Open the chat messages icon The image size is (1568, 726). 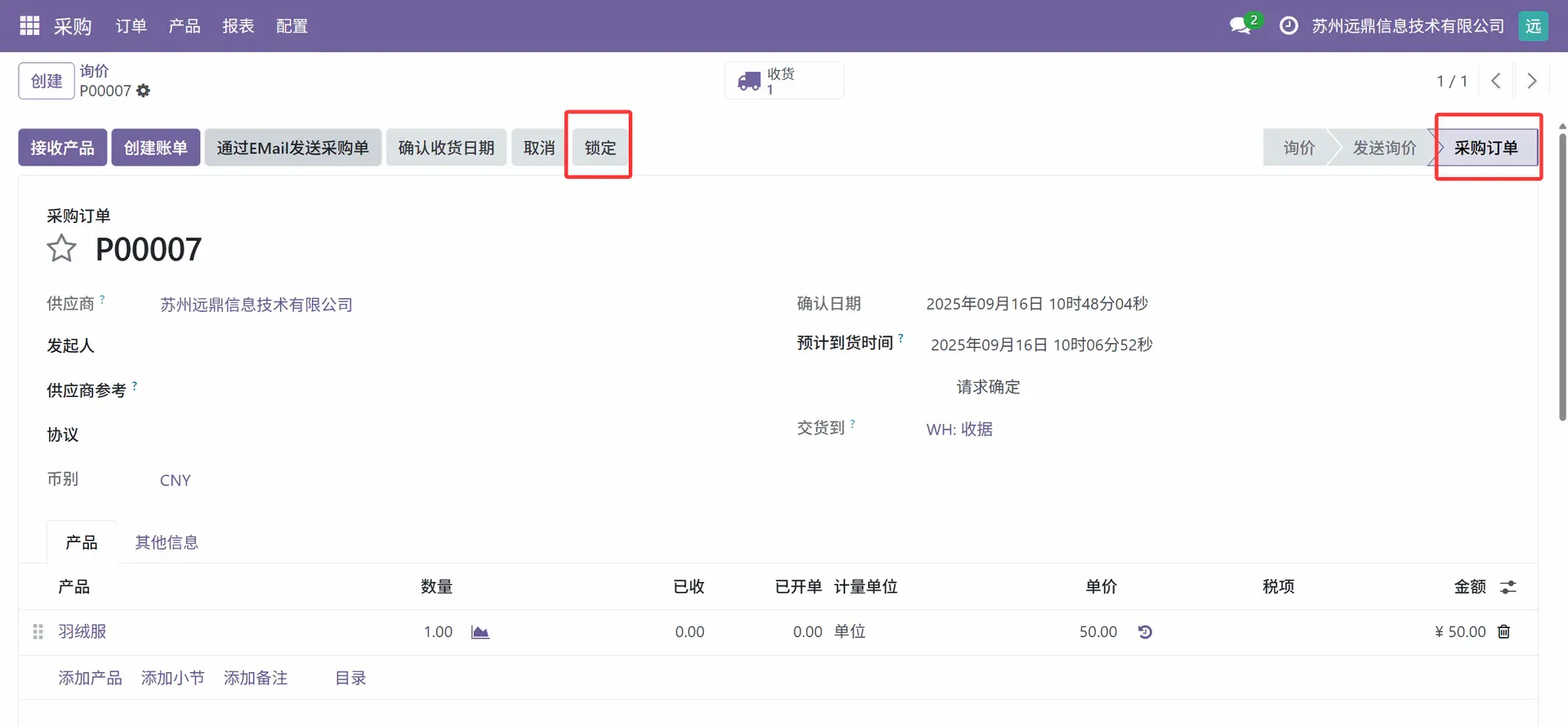[x=1241, y=26]
